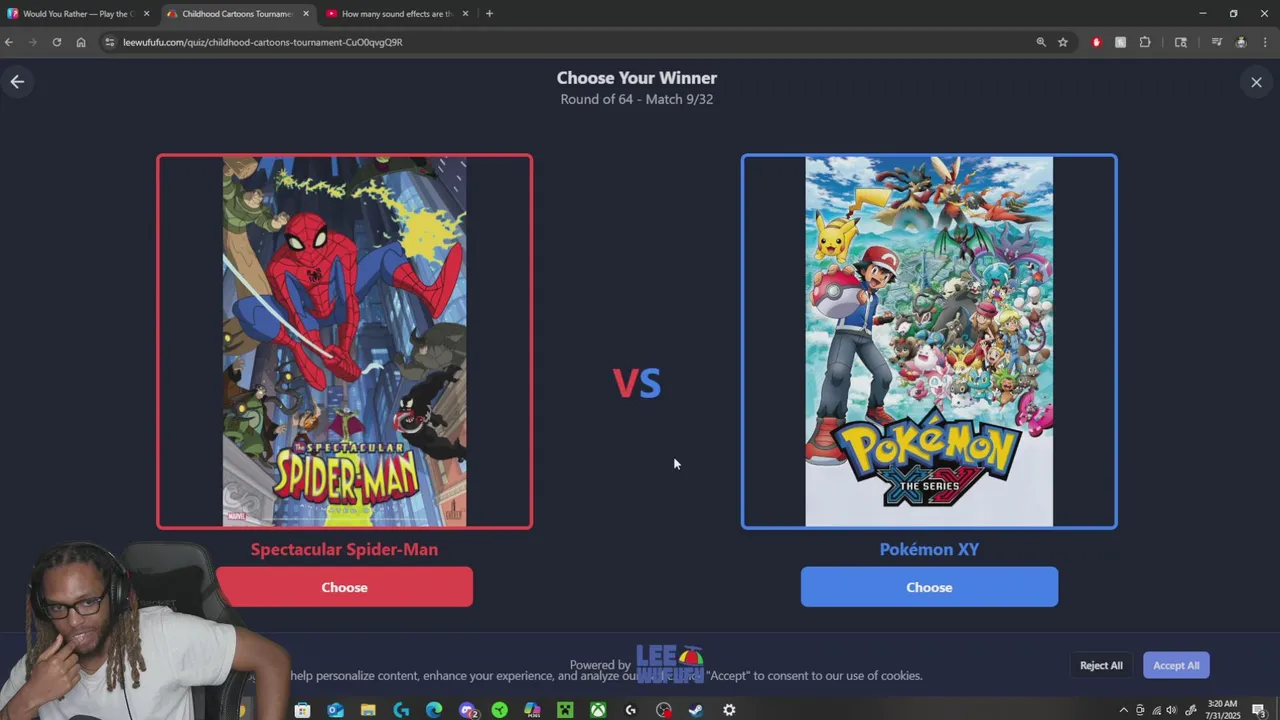Click the Lee Wufufu logo
This screenshot has height=720, width=1280.
(x=669, y=664)
